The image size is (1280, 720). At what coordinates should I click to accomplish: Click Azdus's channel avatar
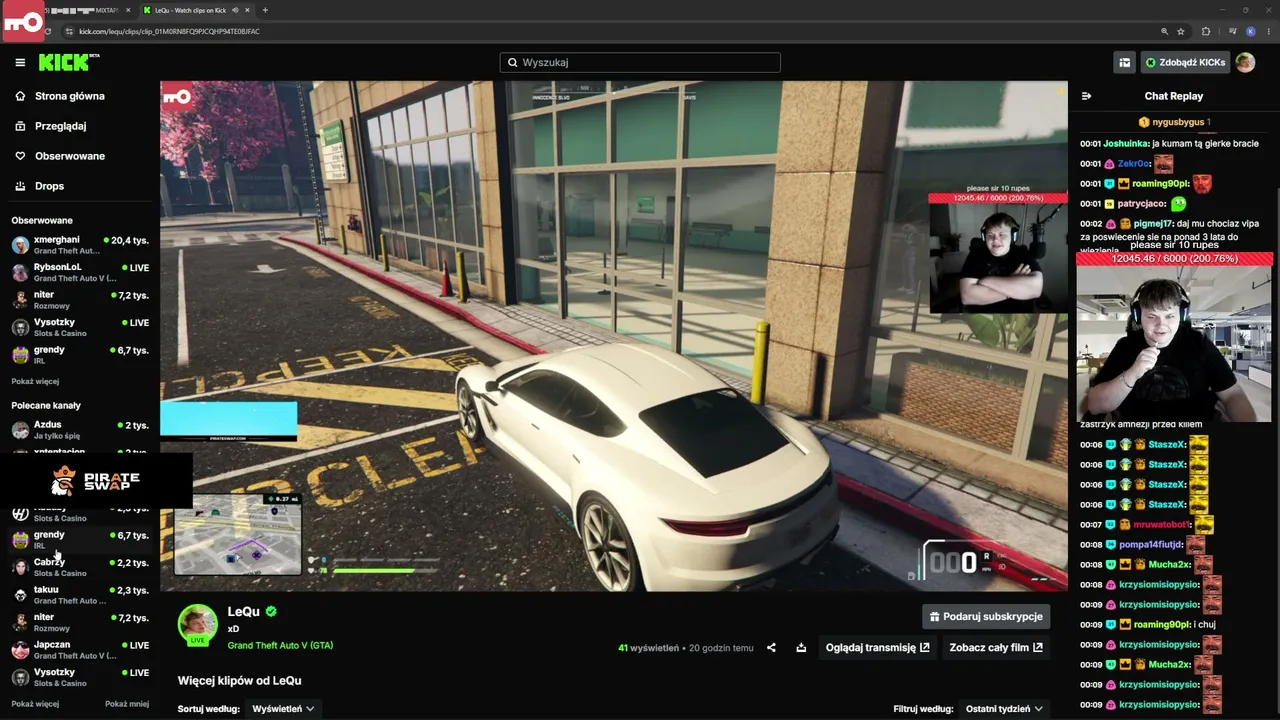coord(20,430)
